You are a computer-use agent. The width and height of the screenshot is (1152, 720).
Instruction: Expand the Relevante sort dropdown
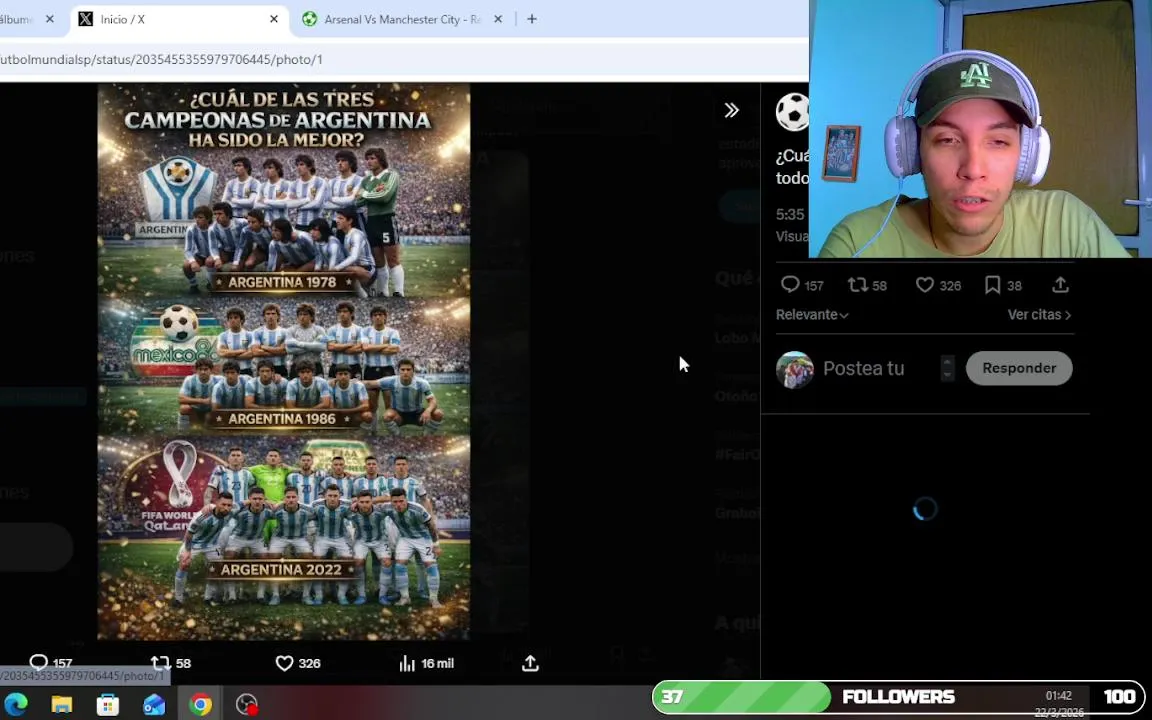812,315
